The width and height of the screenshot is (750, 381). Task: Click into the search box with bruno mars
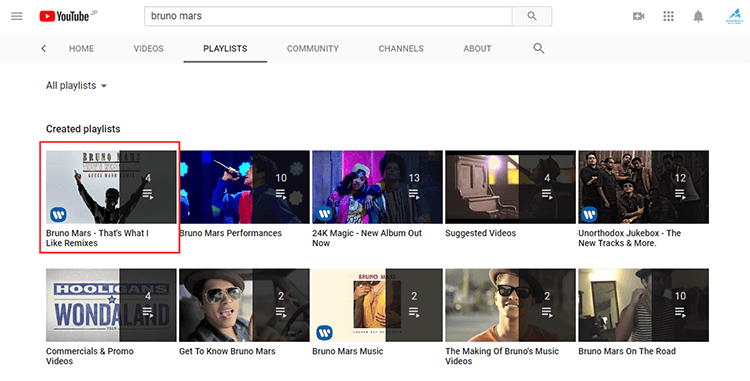328,16
